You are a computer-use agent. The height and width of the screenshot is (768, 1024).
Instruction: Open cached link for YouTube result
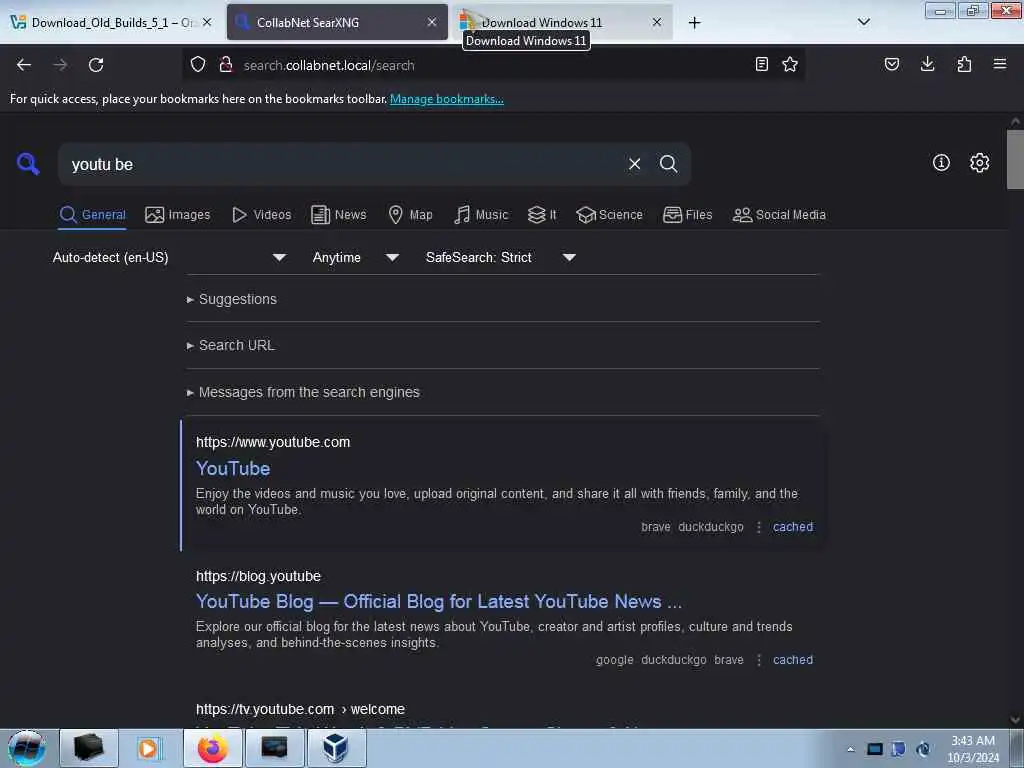tap(793, 527)
